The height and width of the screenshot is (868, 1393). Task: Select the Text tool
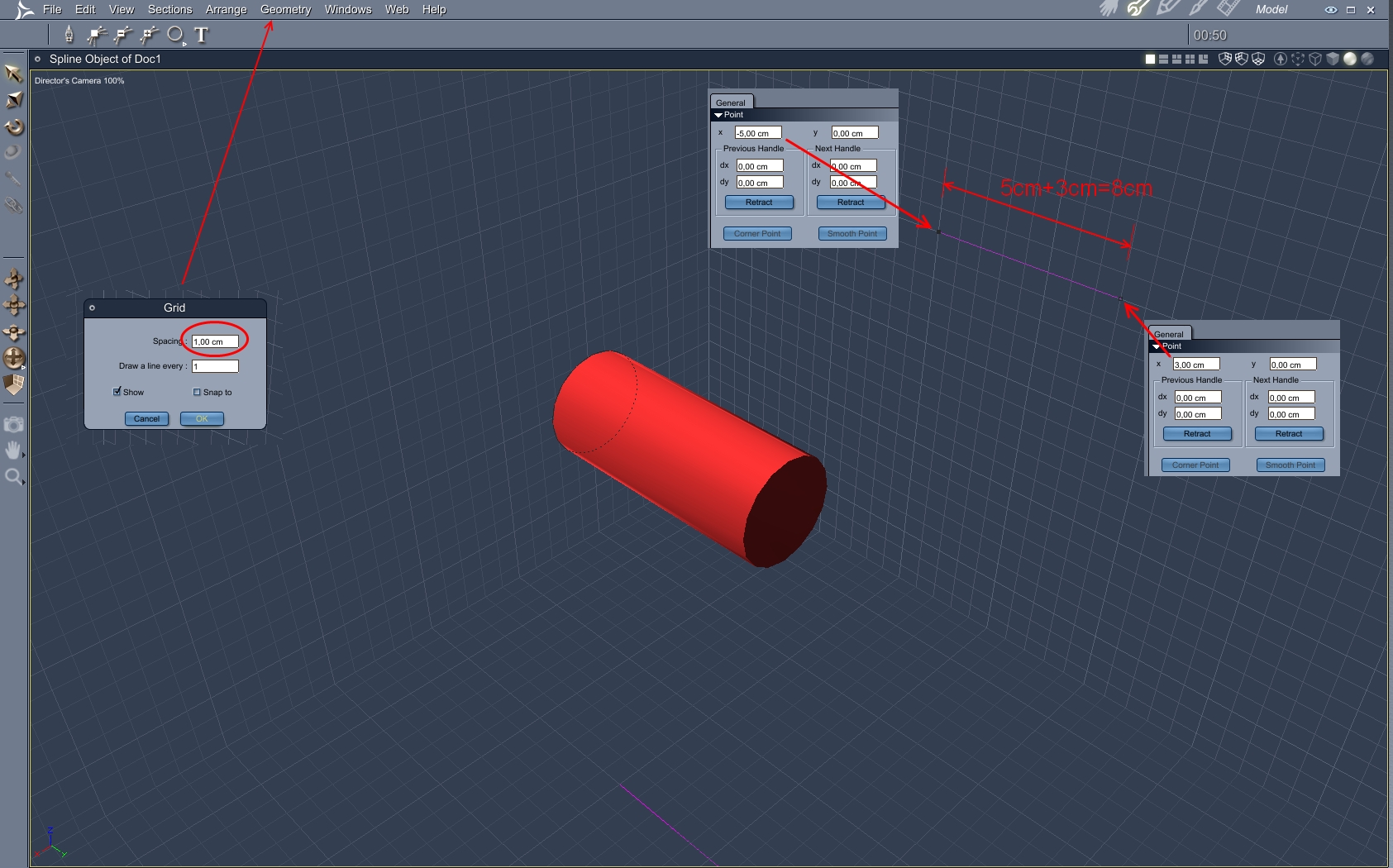click(201, 34)
